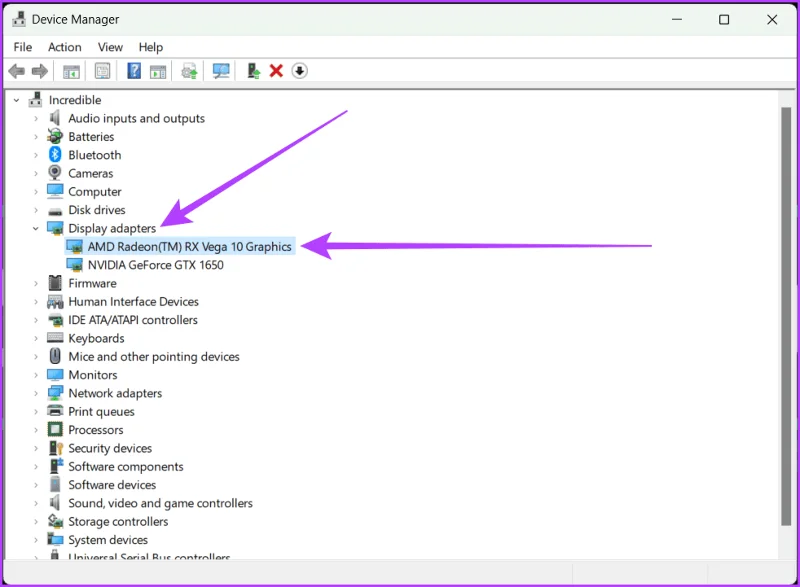Click the NVIDIA GeForce GTX 1650 adapter icon

click(74, 265)
